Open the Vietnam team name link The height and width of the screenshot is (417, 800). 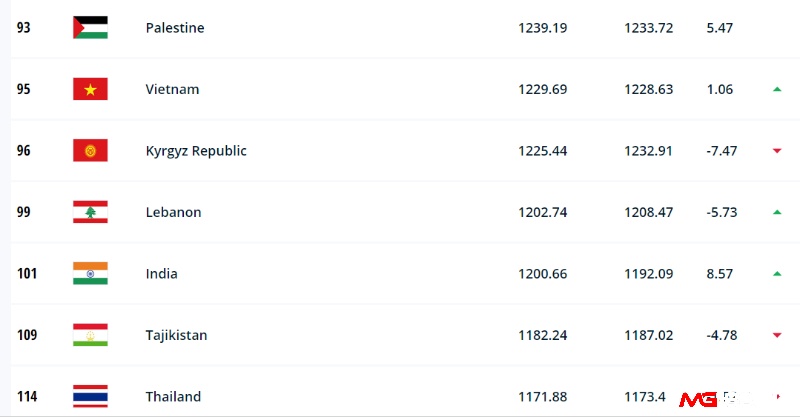pyautogui.click(x=172, y=89)
